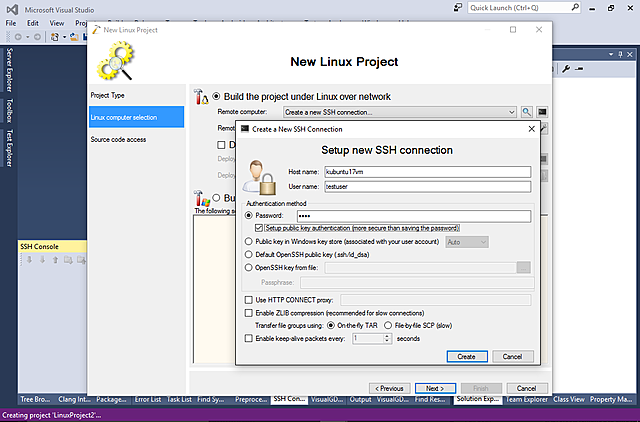Click the navigate backward toolbar icon
The height and width of the screenshot is (422, 640).
click(x=18, y=37)
